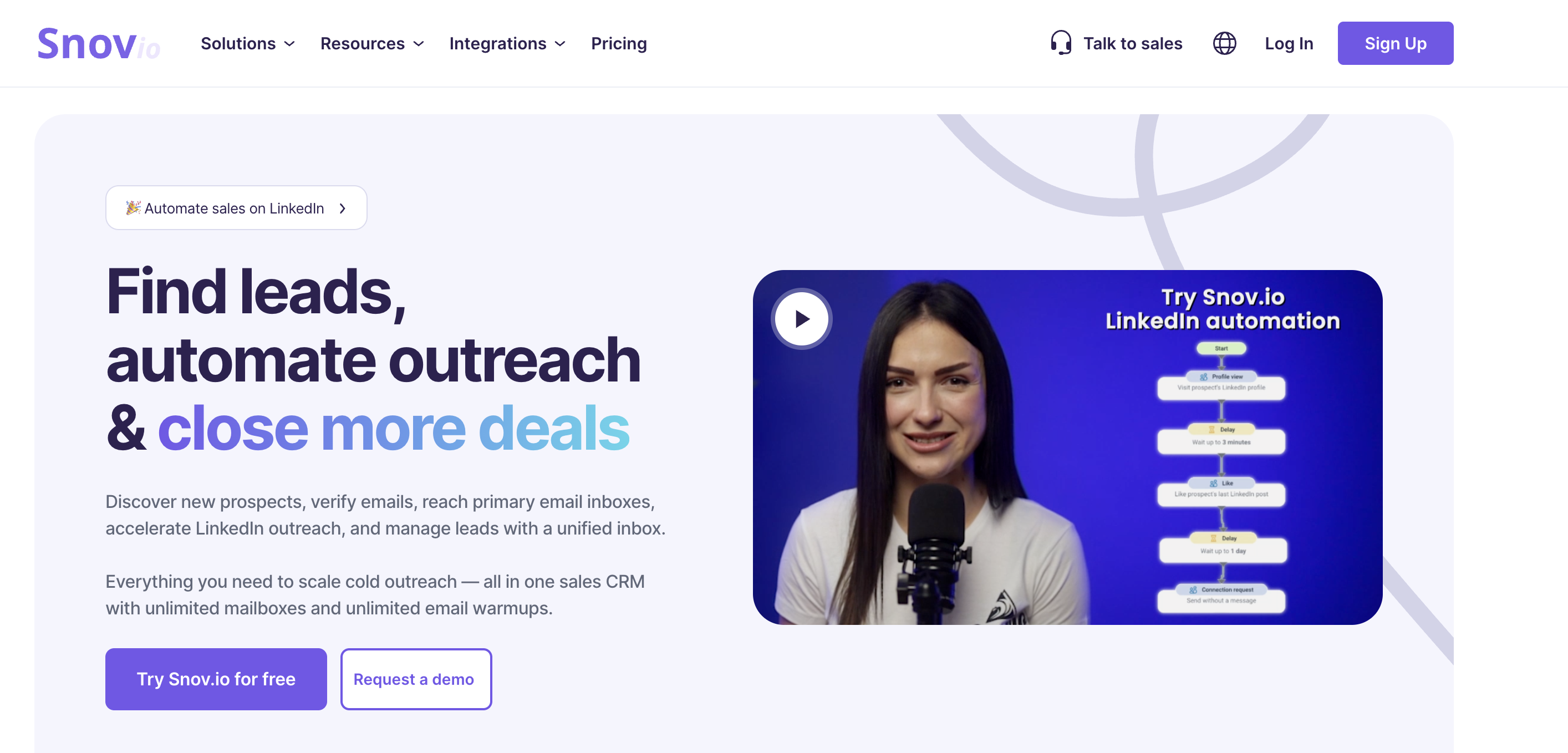This screenshot has height=753, width=1568.
Task: Open the Integrations menu
Action: coord(508,43)
